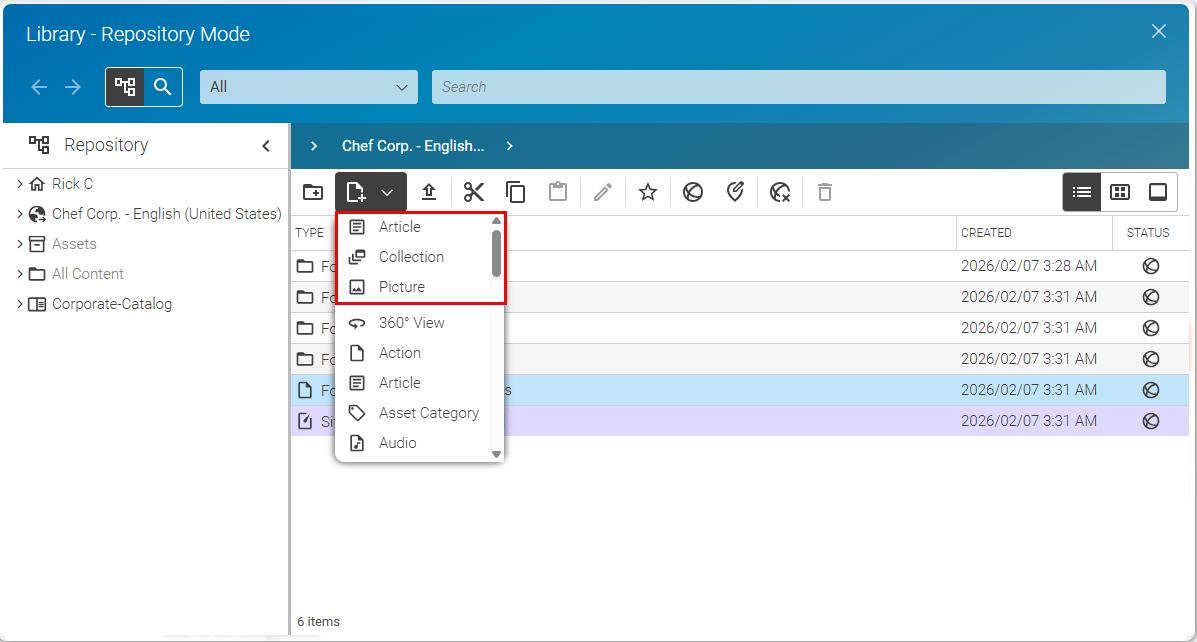The width and height of the screenshot is (1197, 642).
Task: Copy the selected content item
Action: (514, 191)
